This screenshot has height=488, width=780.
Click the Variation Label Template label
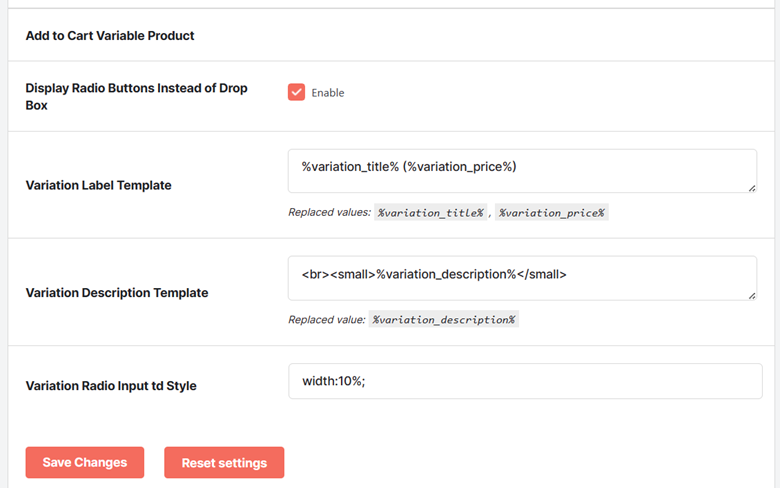pyautogui.click(x=98, y=185)
